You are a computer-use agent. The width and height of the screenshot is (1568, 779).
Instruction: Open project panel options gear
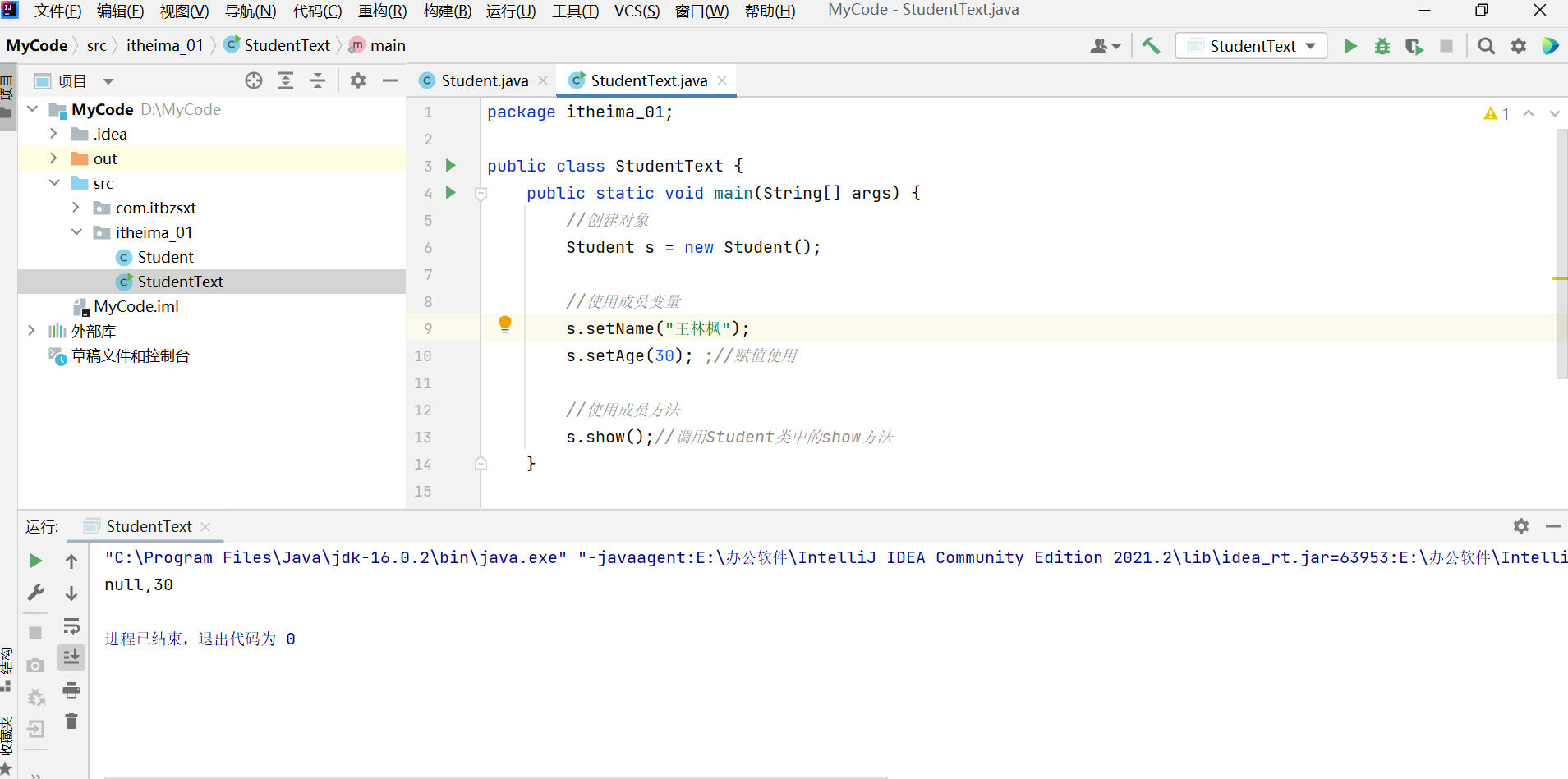tap(358, 80)
